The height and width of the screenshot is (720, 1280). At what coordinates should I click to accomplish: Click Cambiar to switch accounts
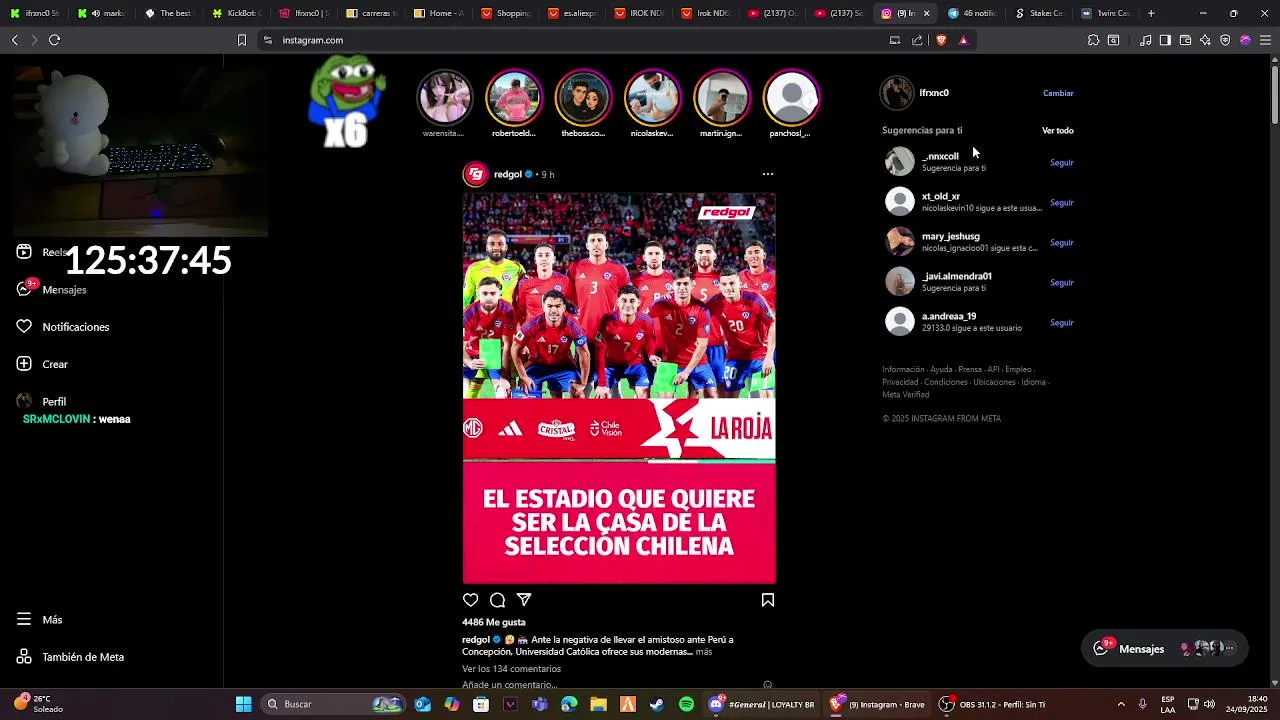[x=1058, y=93]
